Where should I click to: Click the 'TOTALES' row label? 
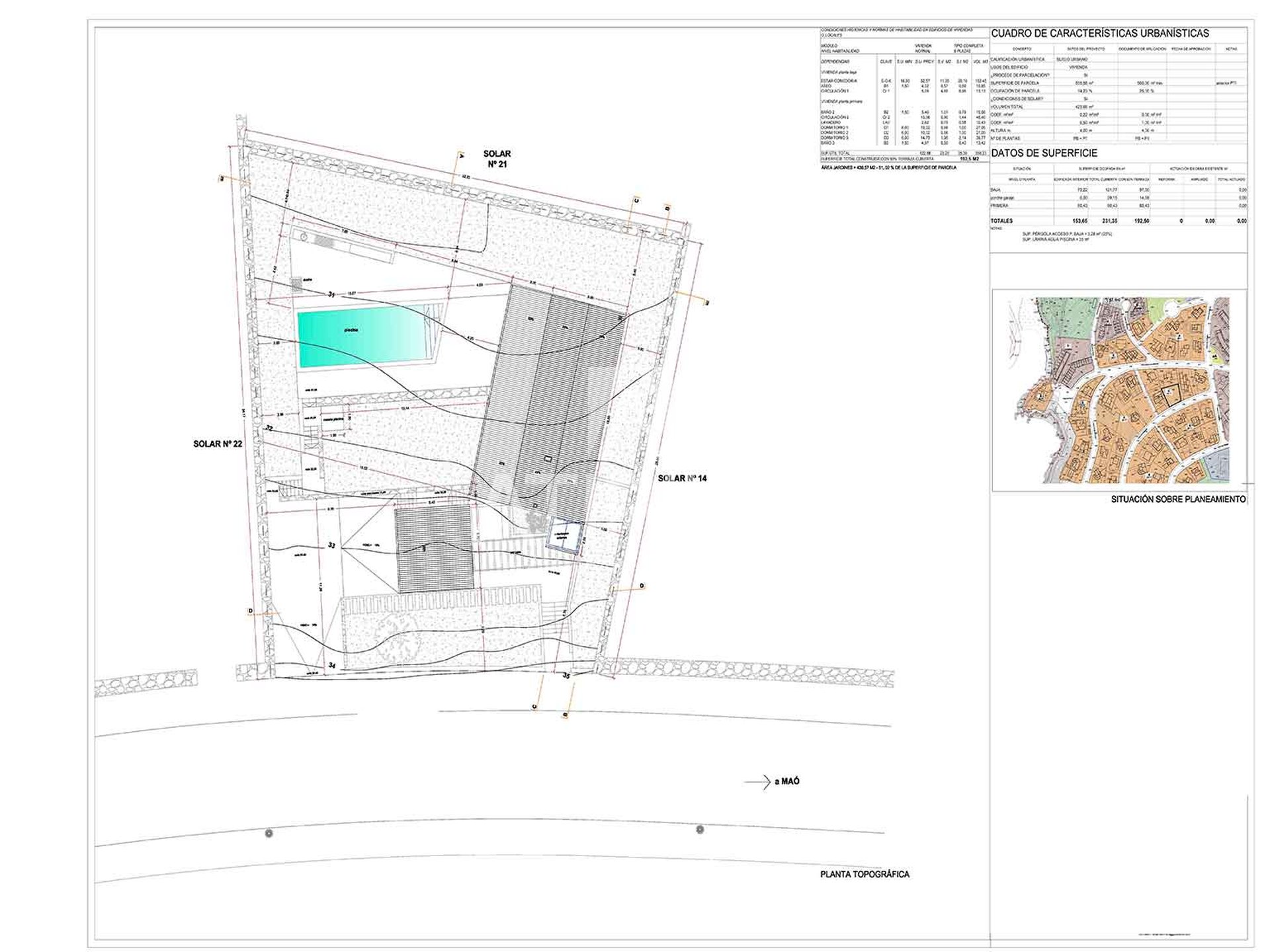(x=1001, y=221)
